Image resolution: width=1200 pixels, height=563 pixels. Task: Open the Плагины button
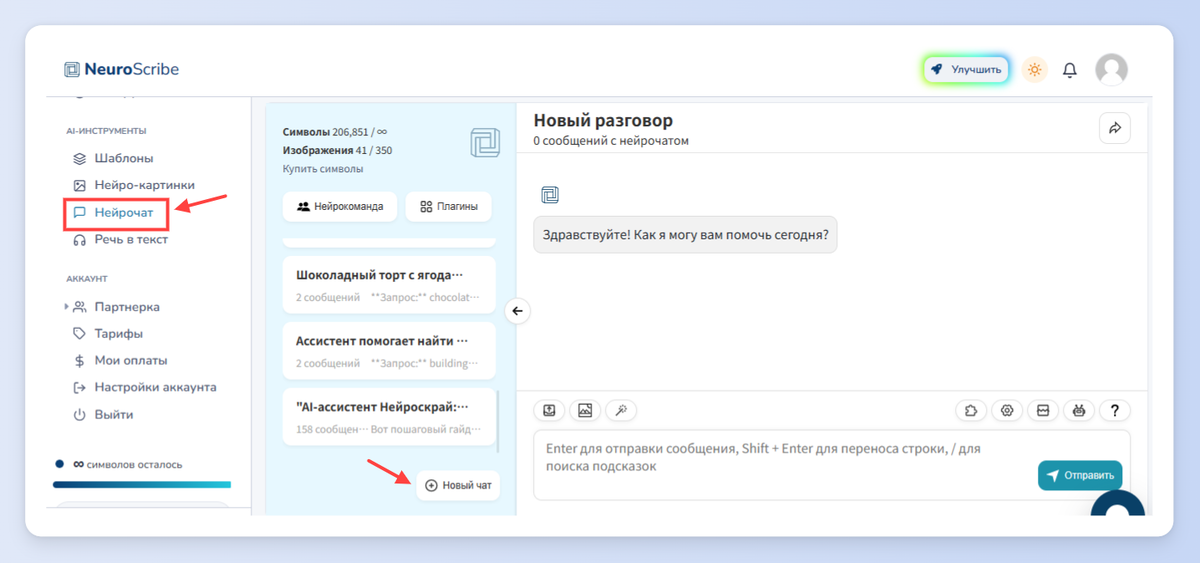pyautogui.click(x=448, y=206)
